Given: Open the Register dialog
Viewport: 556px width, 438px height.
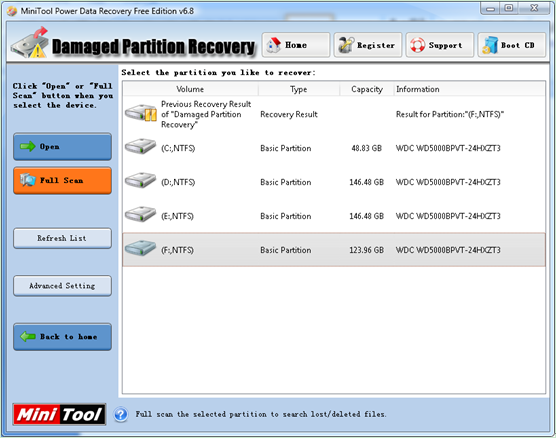Looking at the screenshot, I should coord(368,45).
